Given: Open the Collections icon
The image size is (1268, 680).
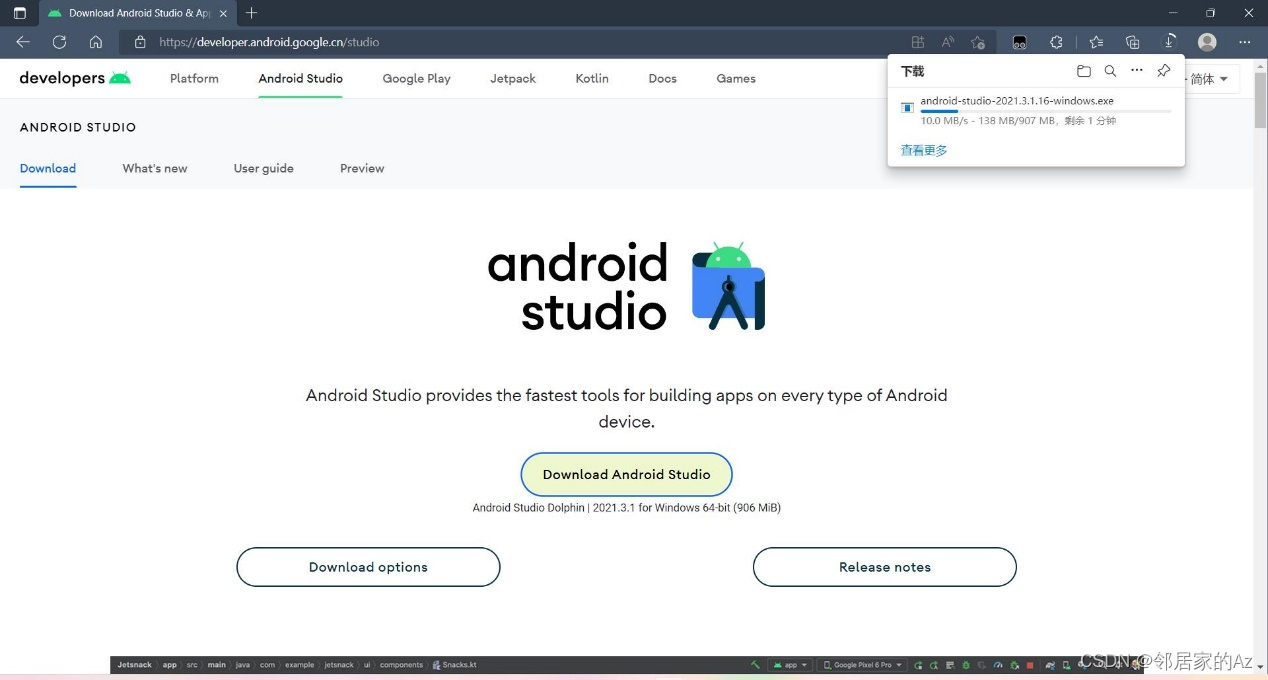Looking at the screenshot, I should click(1132, 42).
